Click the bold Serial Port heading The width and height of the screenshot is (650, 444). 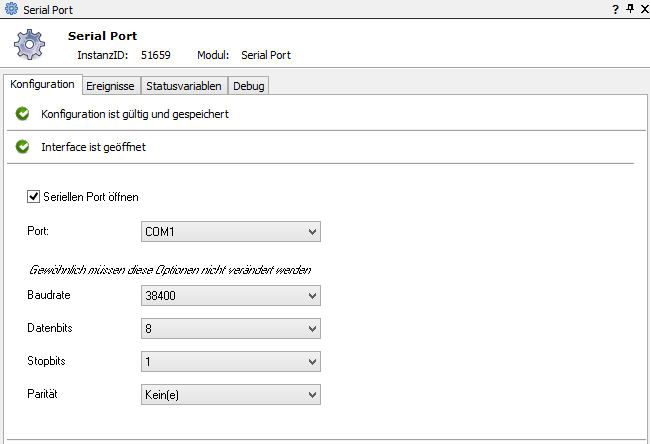(102, 36)
